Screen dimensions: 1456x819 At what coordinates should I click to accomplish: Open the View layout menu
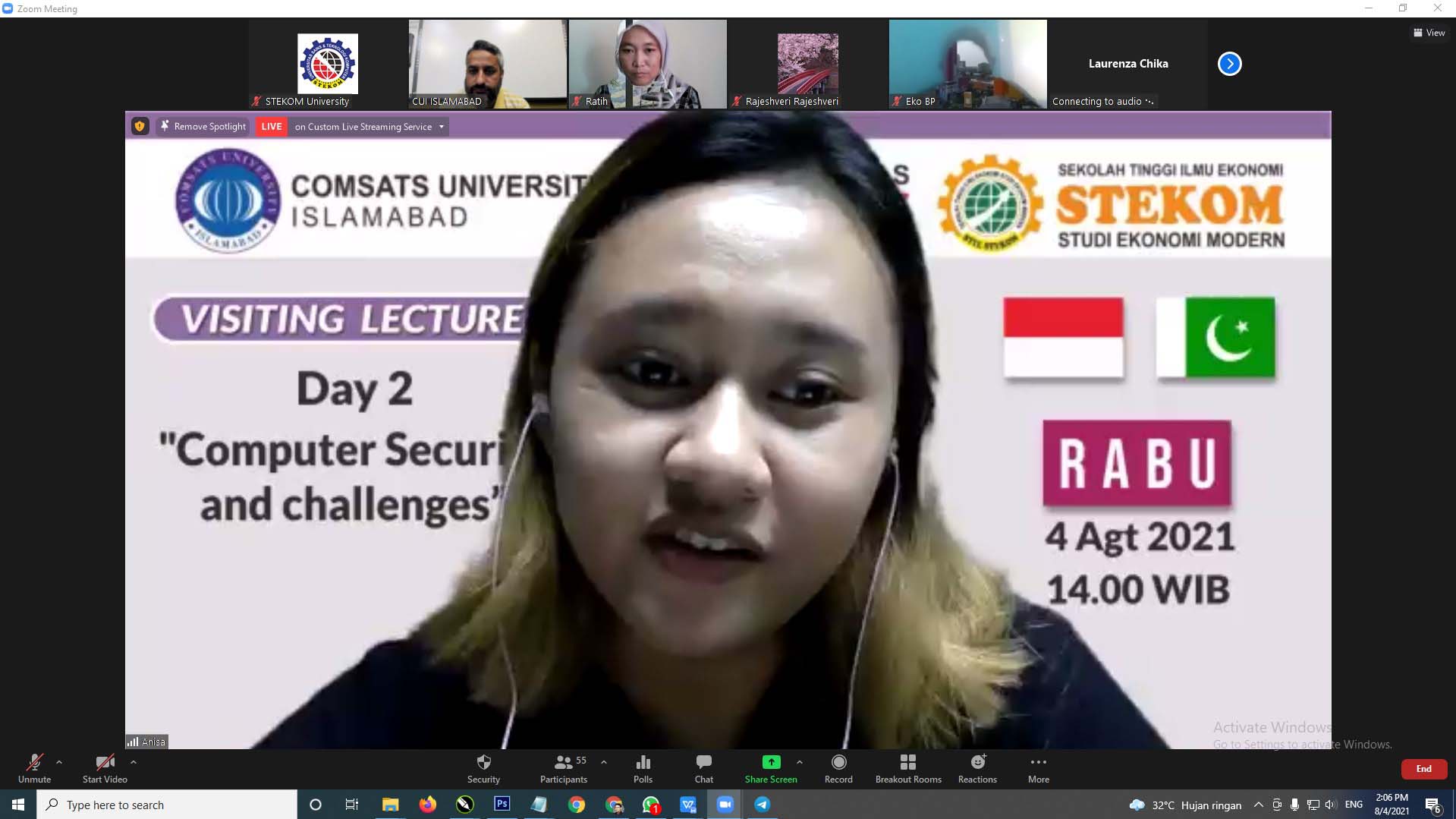click(x=1429, y=33)
